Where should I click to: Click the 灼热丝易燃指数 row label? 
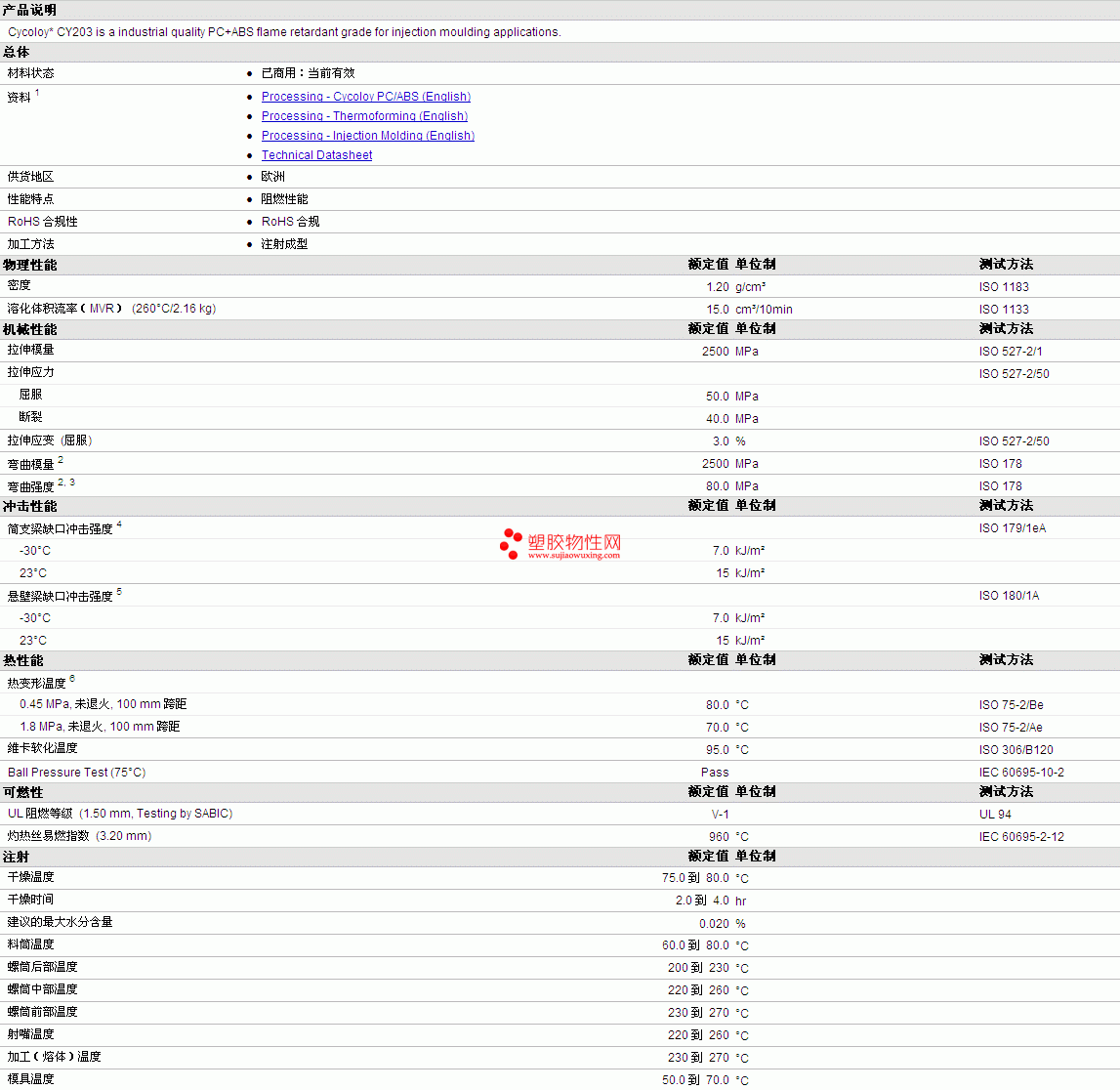pyautogui.click(x=79, y=836)
